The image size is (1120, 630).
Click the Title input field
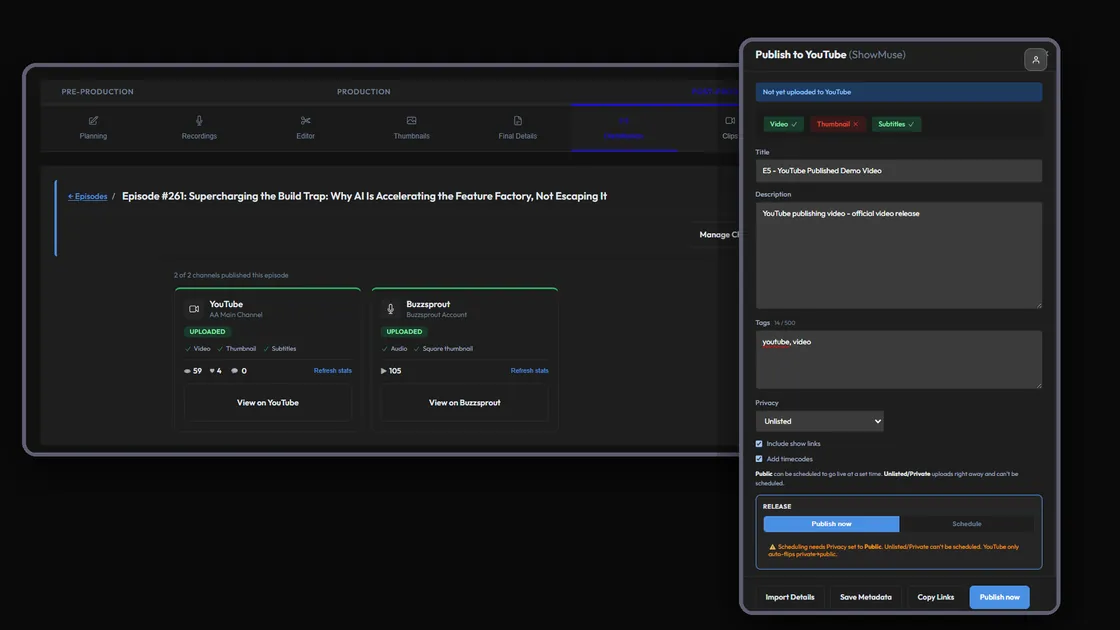coord(899,171)
